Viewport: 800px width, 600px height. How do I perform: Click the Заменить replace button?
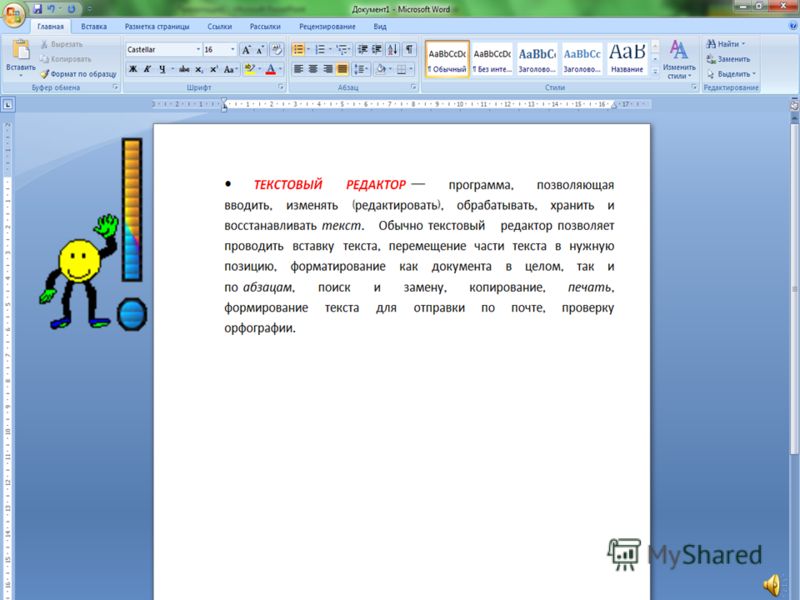[x=729, y=59]
